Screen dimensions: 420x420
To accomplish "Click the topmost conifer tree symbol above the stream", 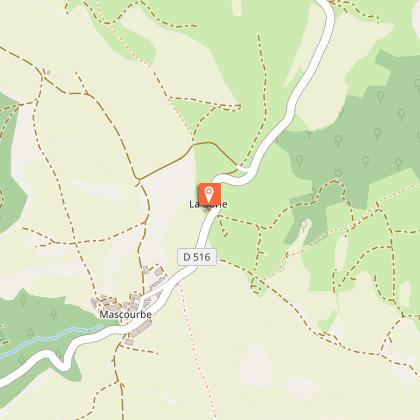I will click(23, 299).
